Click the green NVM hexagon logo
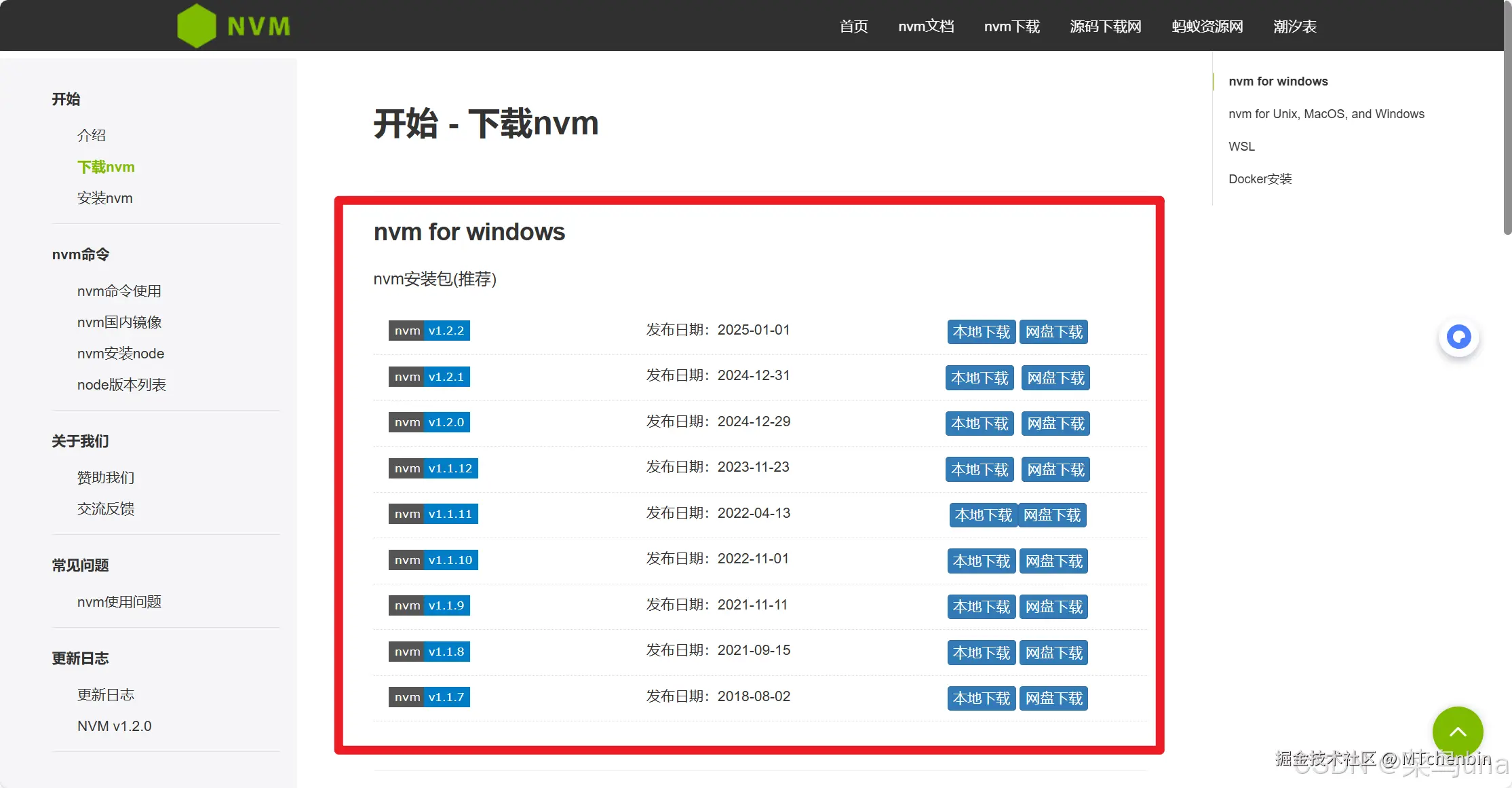1512x788 pixels. [x=197, y=26]
